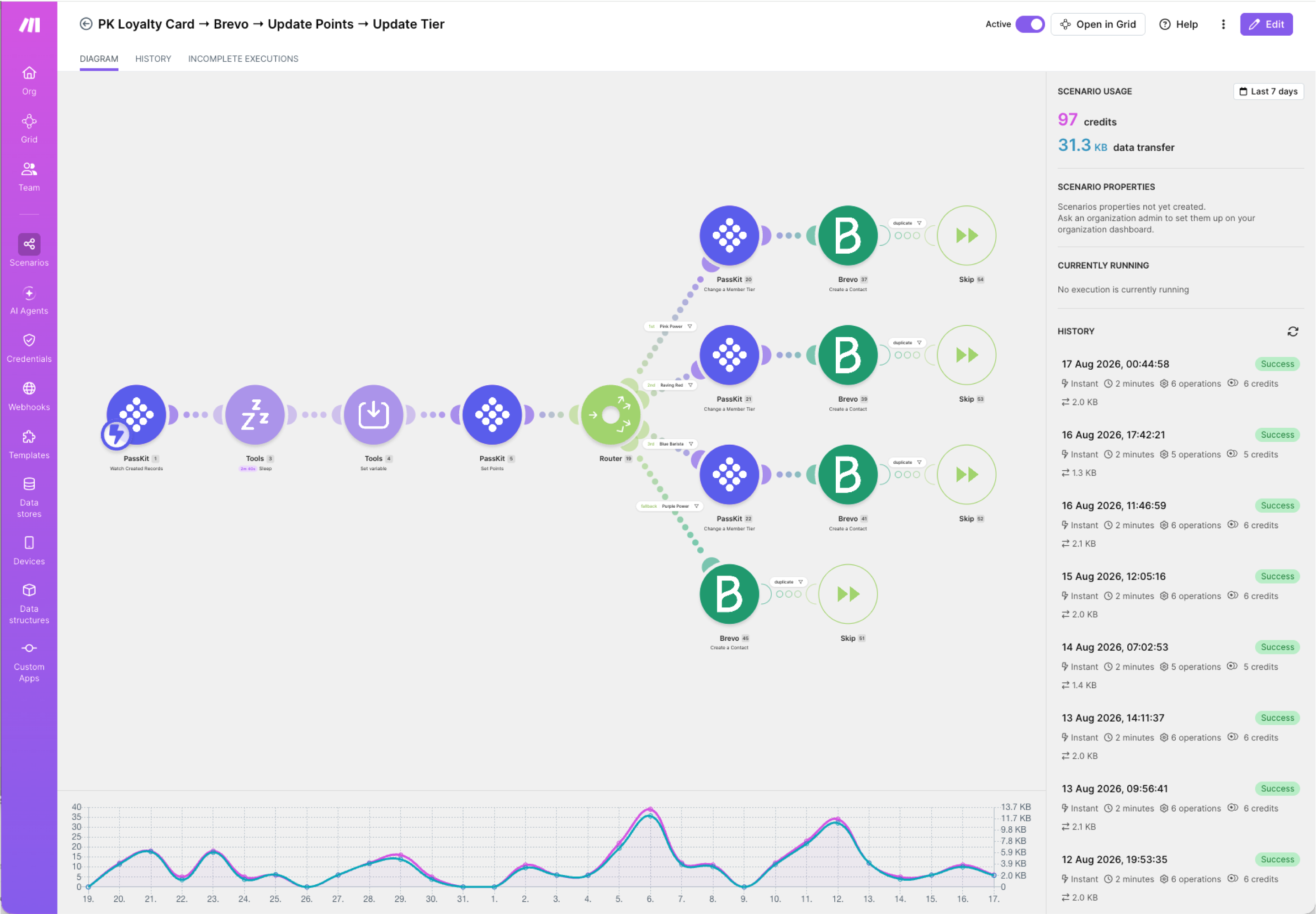Screen dimensions: 1316x914
Task: Click the chart peak at day 6
Action: coord(650,810)
